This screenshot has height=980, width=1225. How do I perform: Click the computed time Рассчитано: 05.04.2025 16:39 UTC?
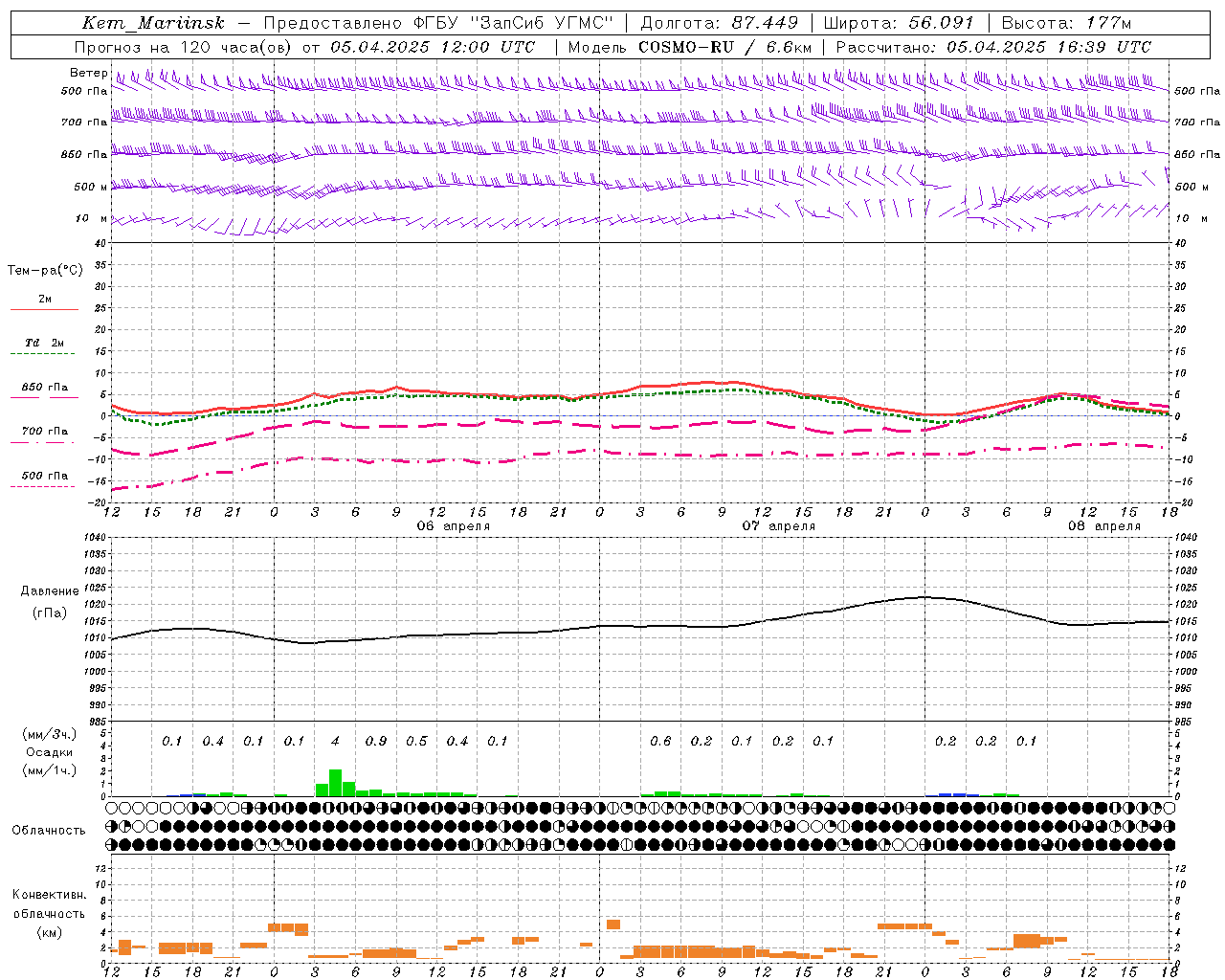993,47
